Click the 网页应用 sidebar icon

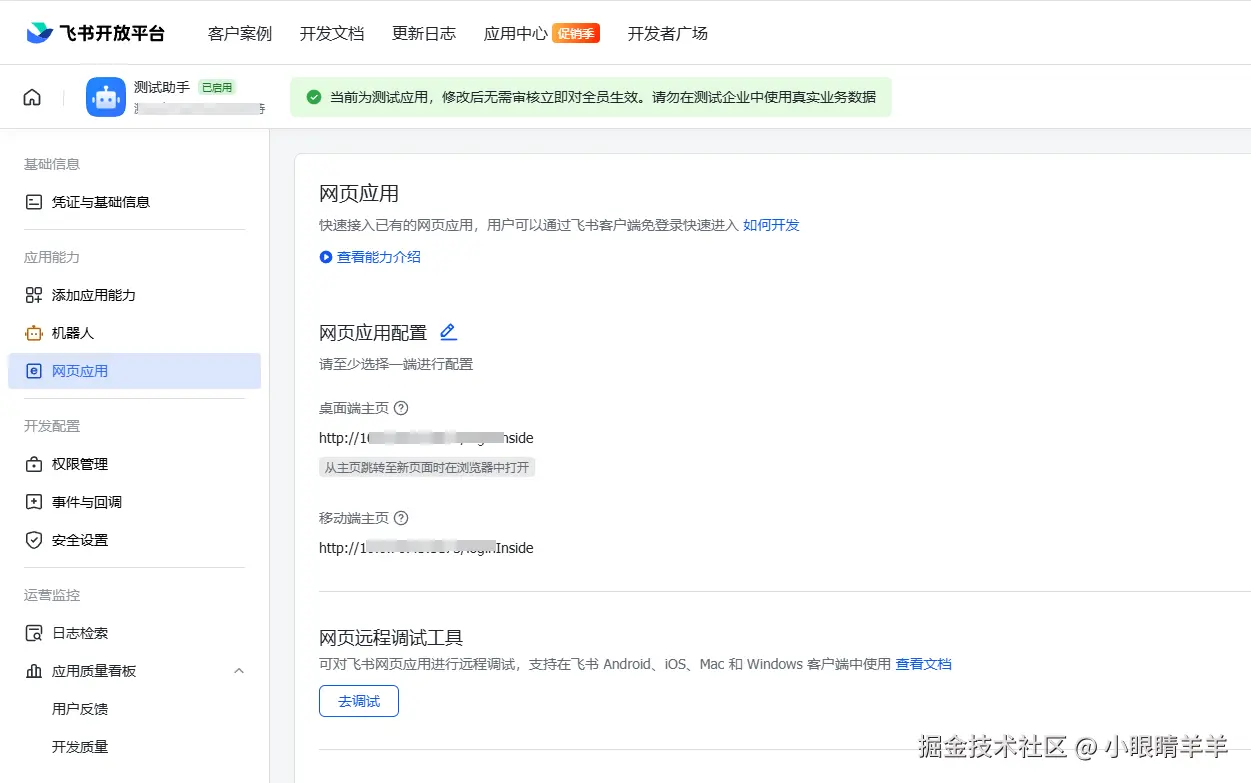tap(34, 371)
